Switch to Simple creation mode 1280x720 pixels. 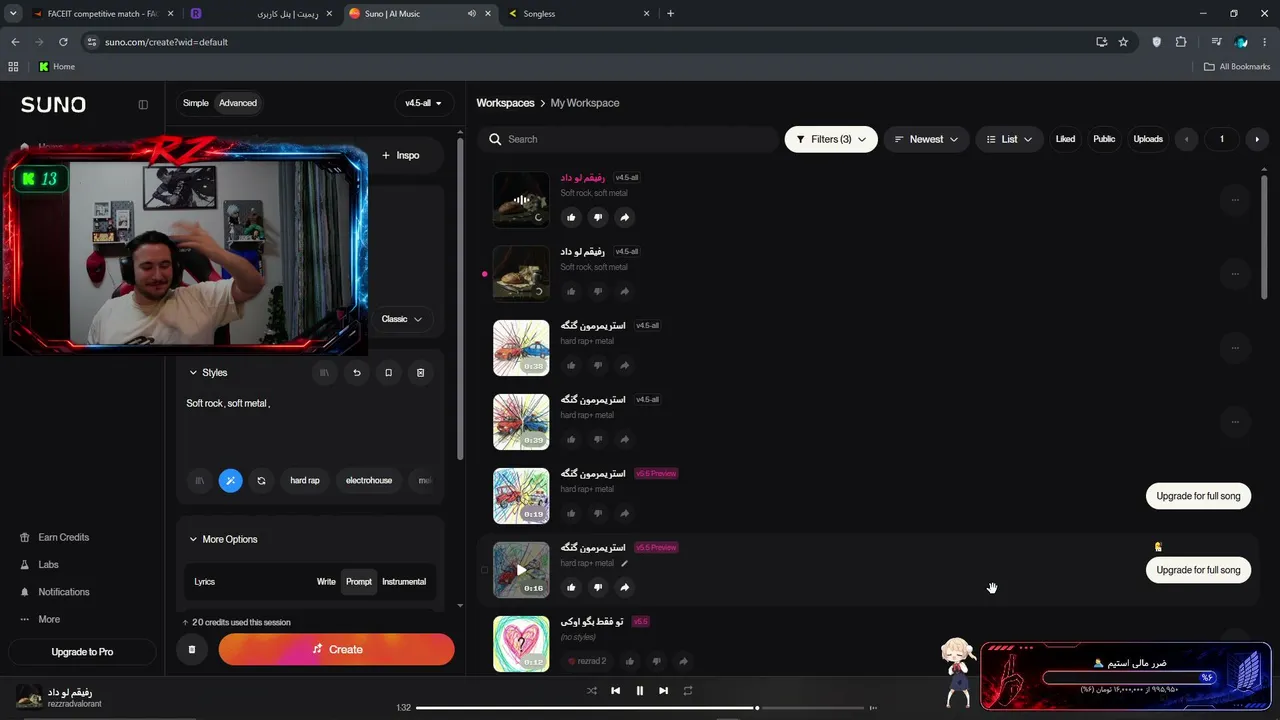[196, 103]
